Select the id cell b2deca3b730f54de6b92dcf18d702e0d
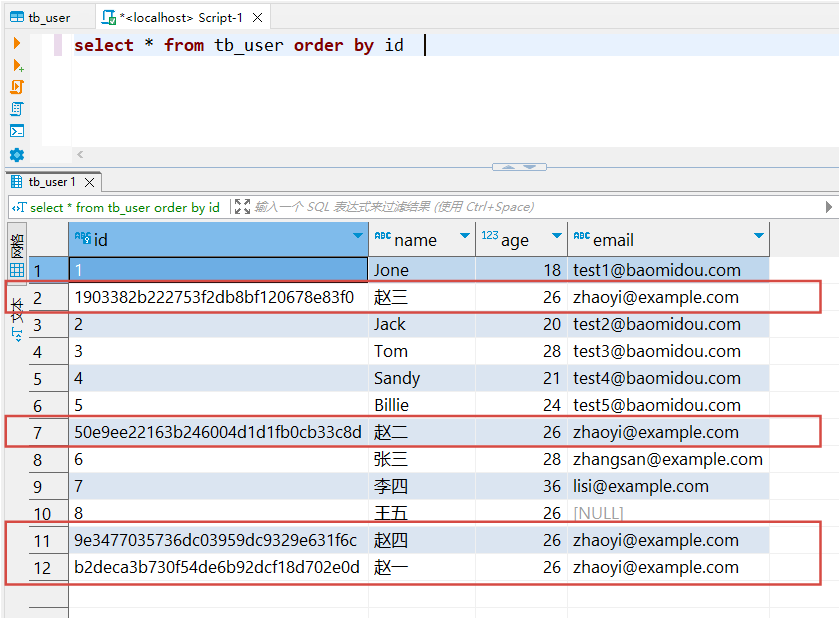Screen dimensions: 840x619 coord(218,568)
